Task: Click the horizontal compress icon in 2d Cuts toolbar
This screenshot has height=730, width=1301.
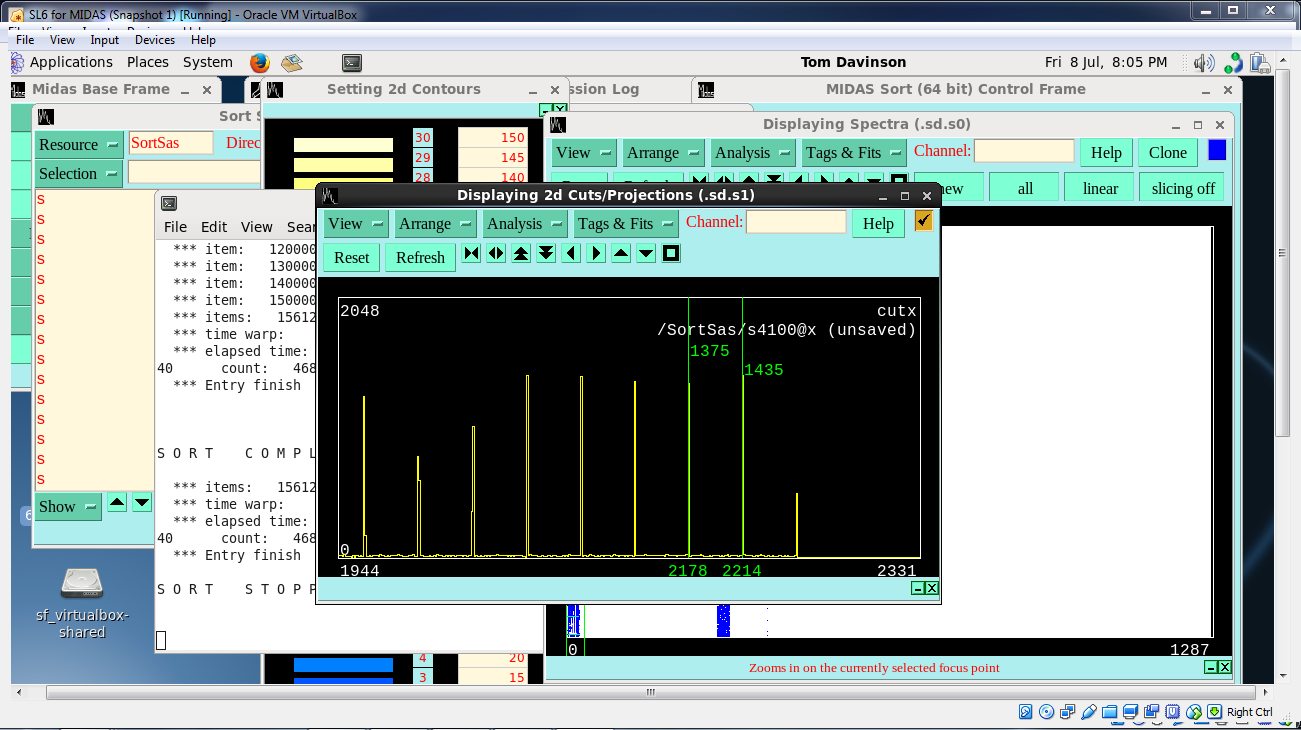Action: pos(472,254)
